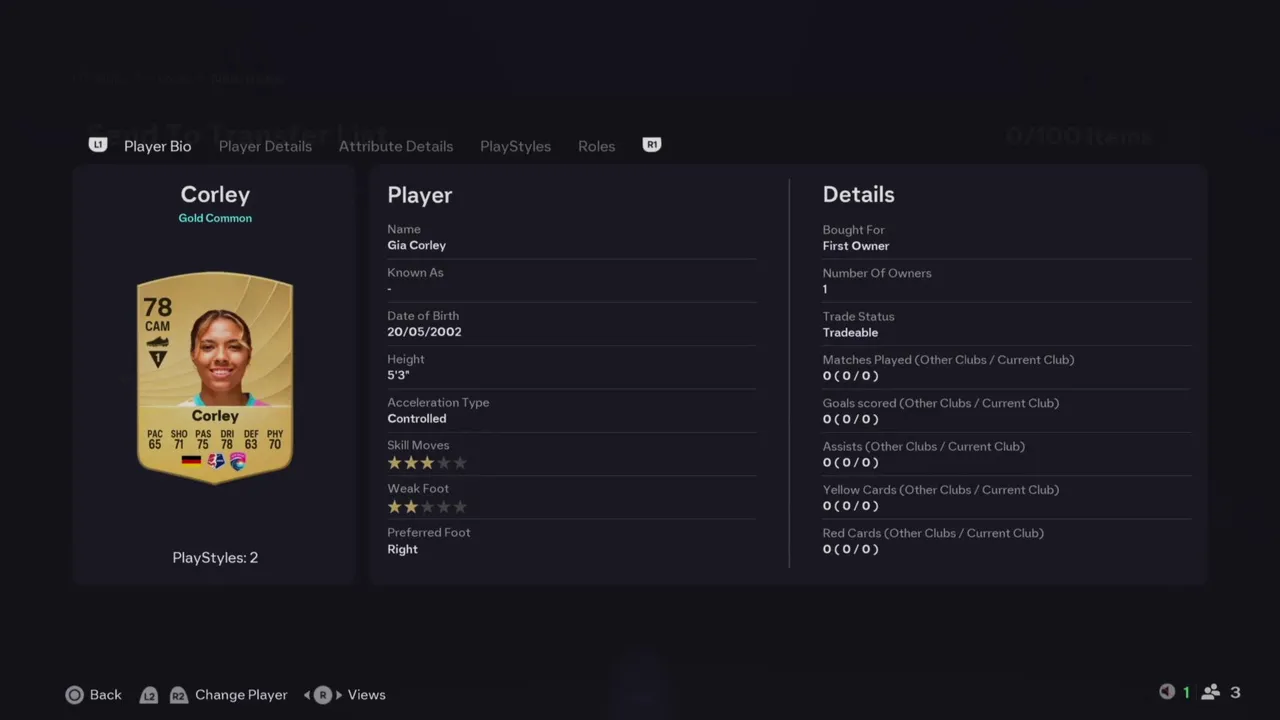This screenshot has height=720, width=1280.
Task: Click the Number Of Owners label
Action: coord(877,273)
